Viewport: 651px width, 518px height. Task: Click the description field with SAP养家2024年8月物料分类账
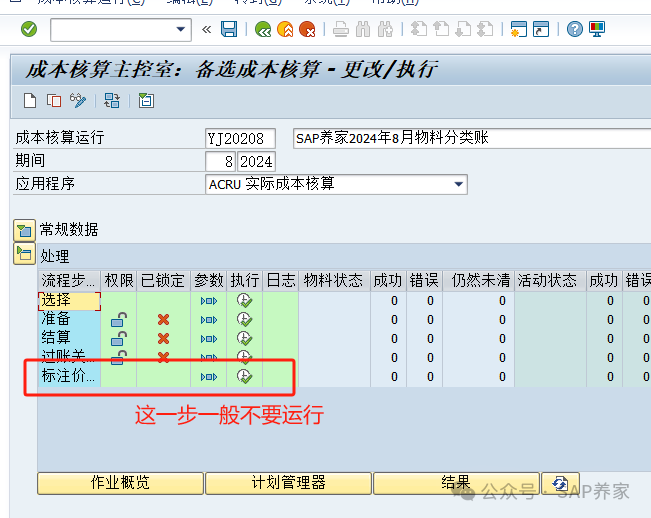pos(472,138)
